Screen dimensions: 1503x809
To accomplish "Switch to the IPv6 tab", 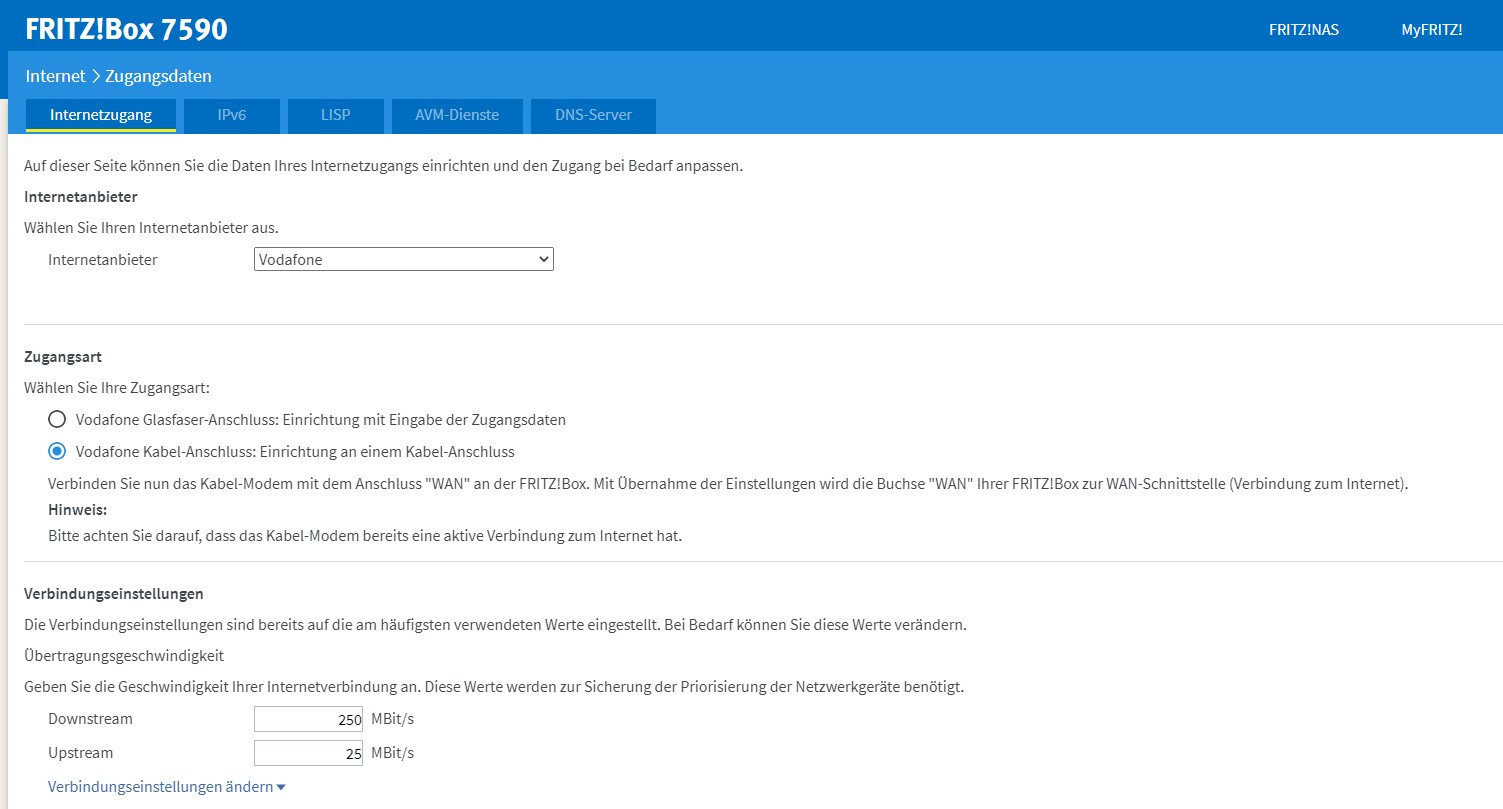I will point(232,115).
